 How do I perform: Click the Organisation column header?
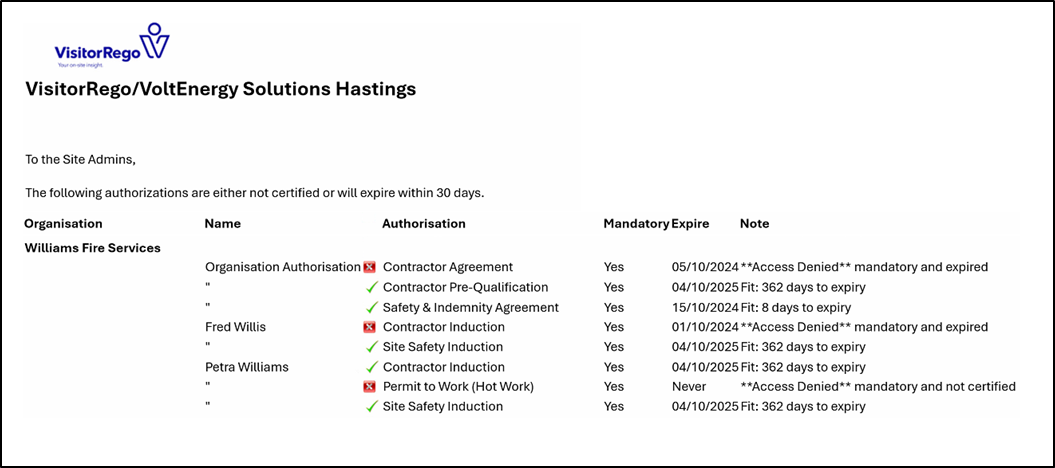pos(63,223)
